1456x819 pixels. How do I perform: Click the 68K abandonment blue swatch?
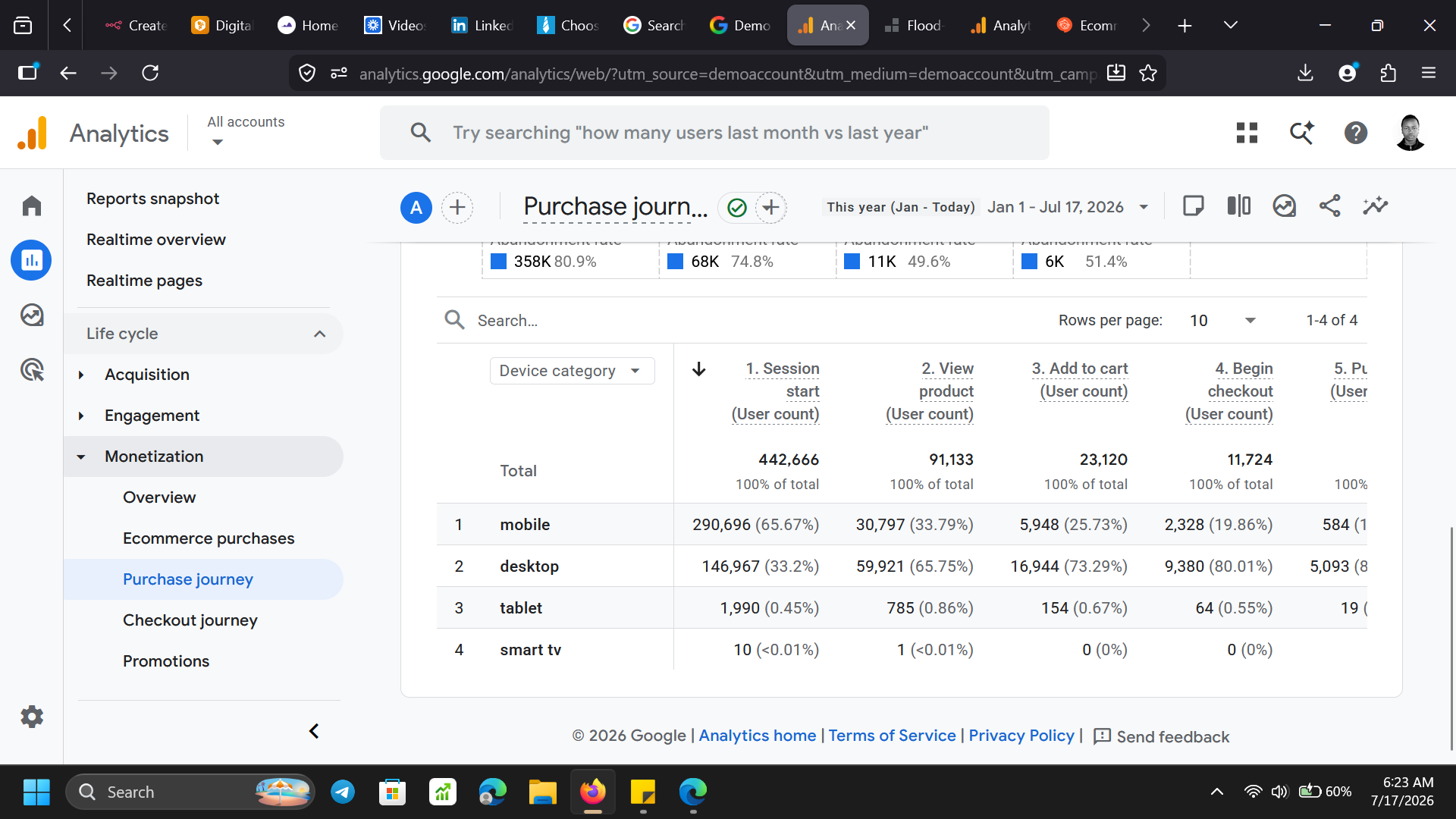(676, 262)
